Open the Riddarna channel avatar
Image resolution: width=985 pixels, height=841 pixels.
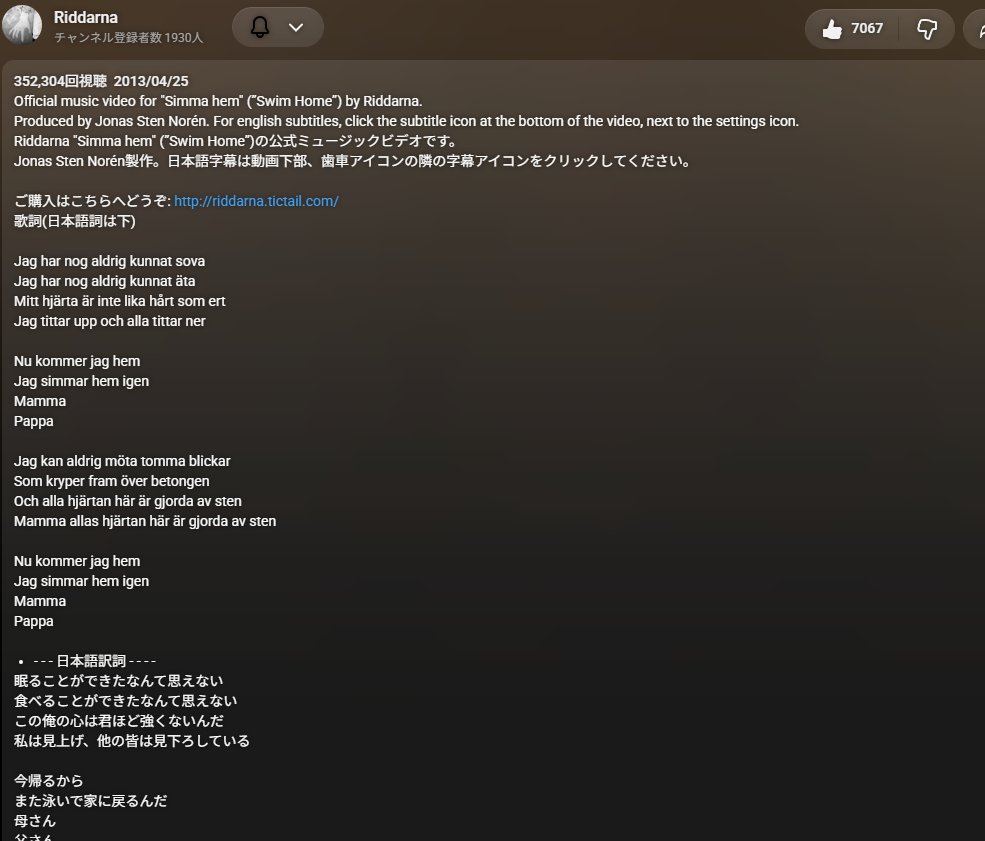pyautogui.click(x=22, y=25)
